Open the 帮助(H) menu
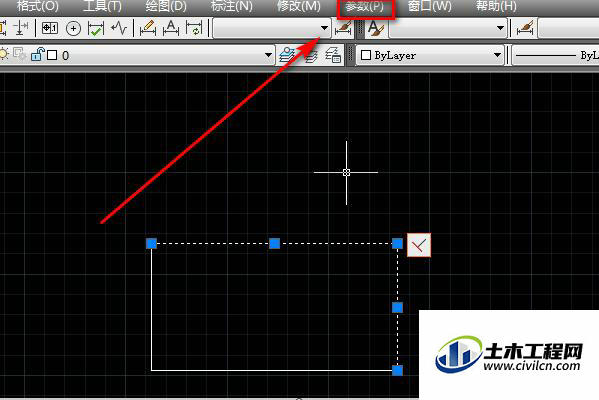Screen dimensions: 599x400 (x=496, y=6)
